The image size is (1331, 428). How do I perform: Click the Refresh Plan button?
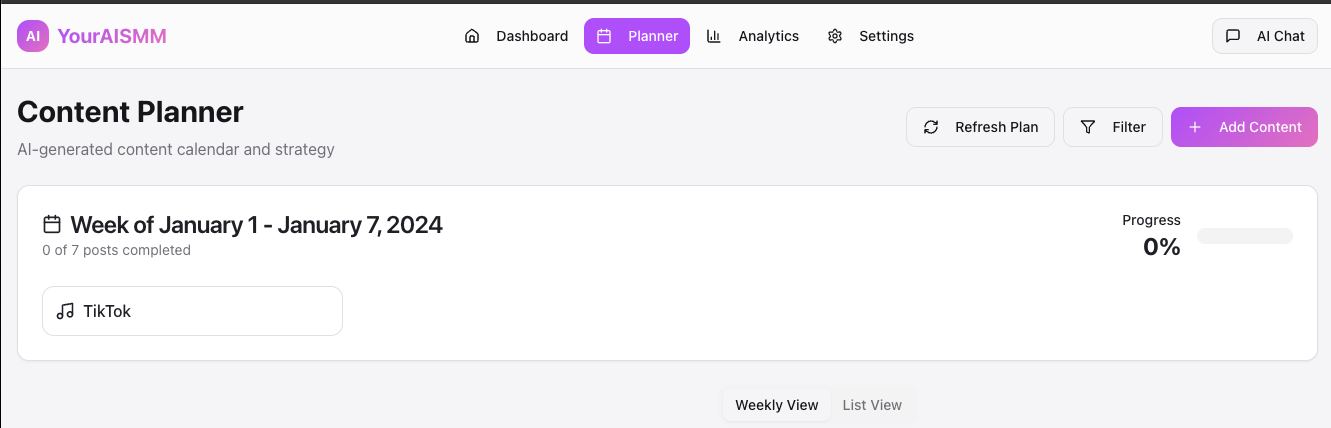[980, 127]
